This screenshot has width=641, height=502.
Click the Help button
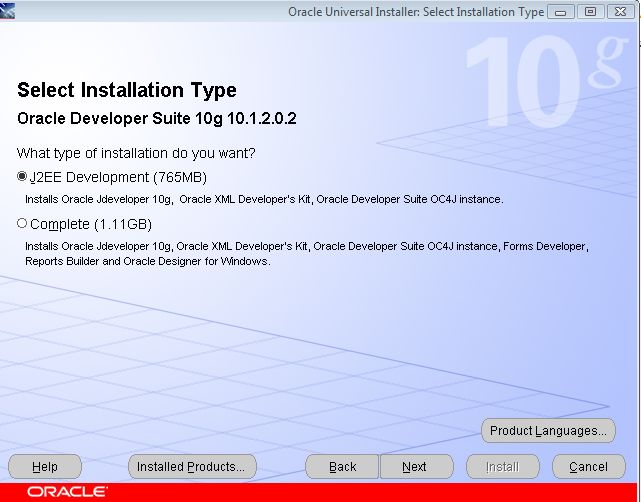tap(45, 467)
